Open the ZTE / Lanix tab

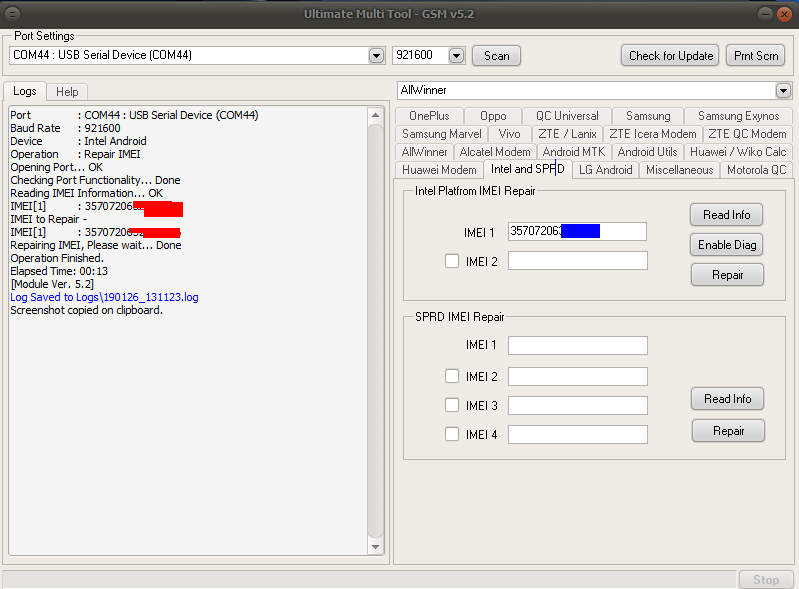567,134
